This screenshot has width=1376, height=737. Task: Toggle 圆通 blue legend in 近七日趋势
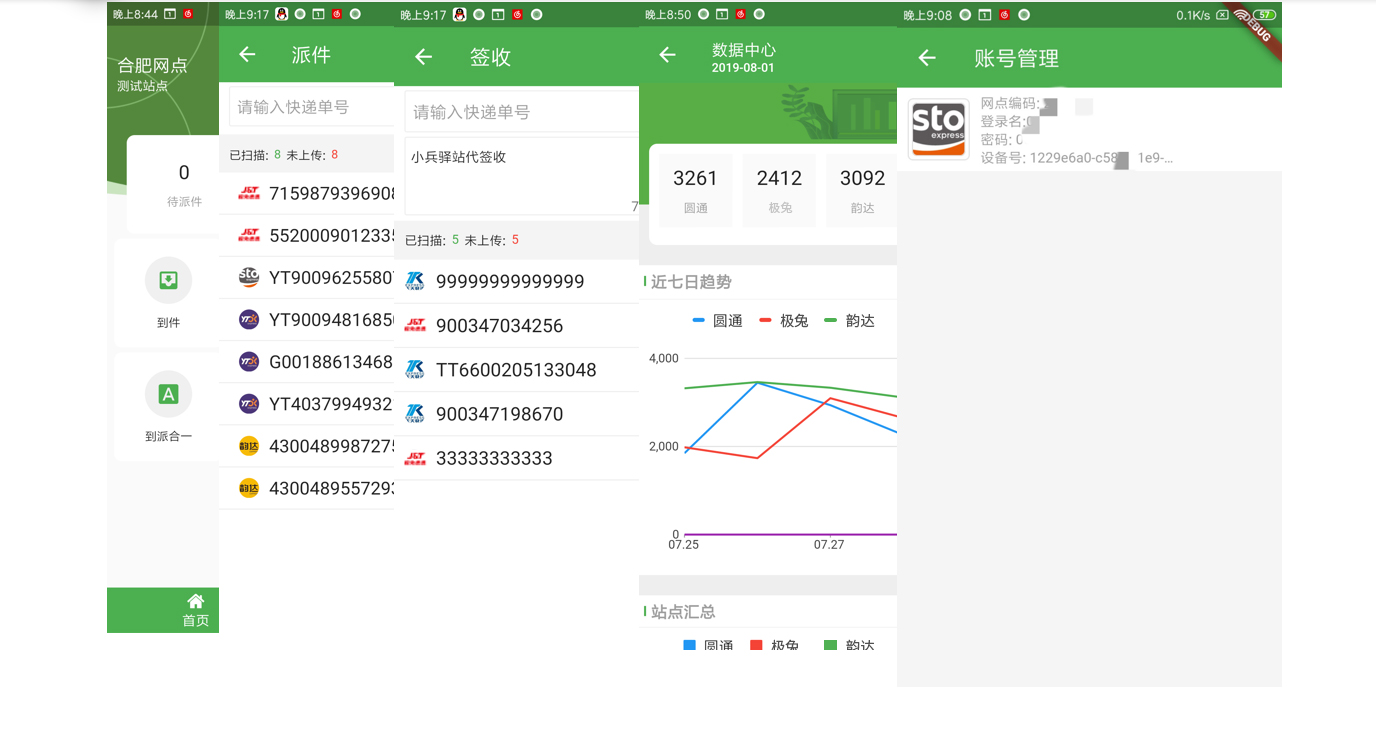[717, 321]
